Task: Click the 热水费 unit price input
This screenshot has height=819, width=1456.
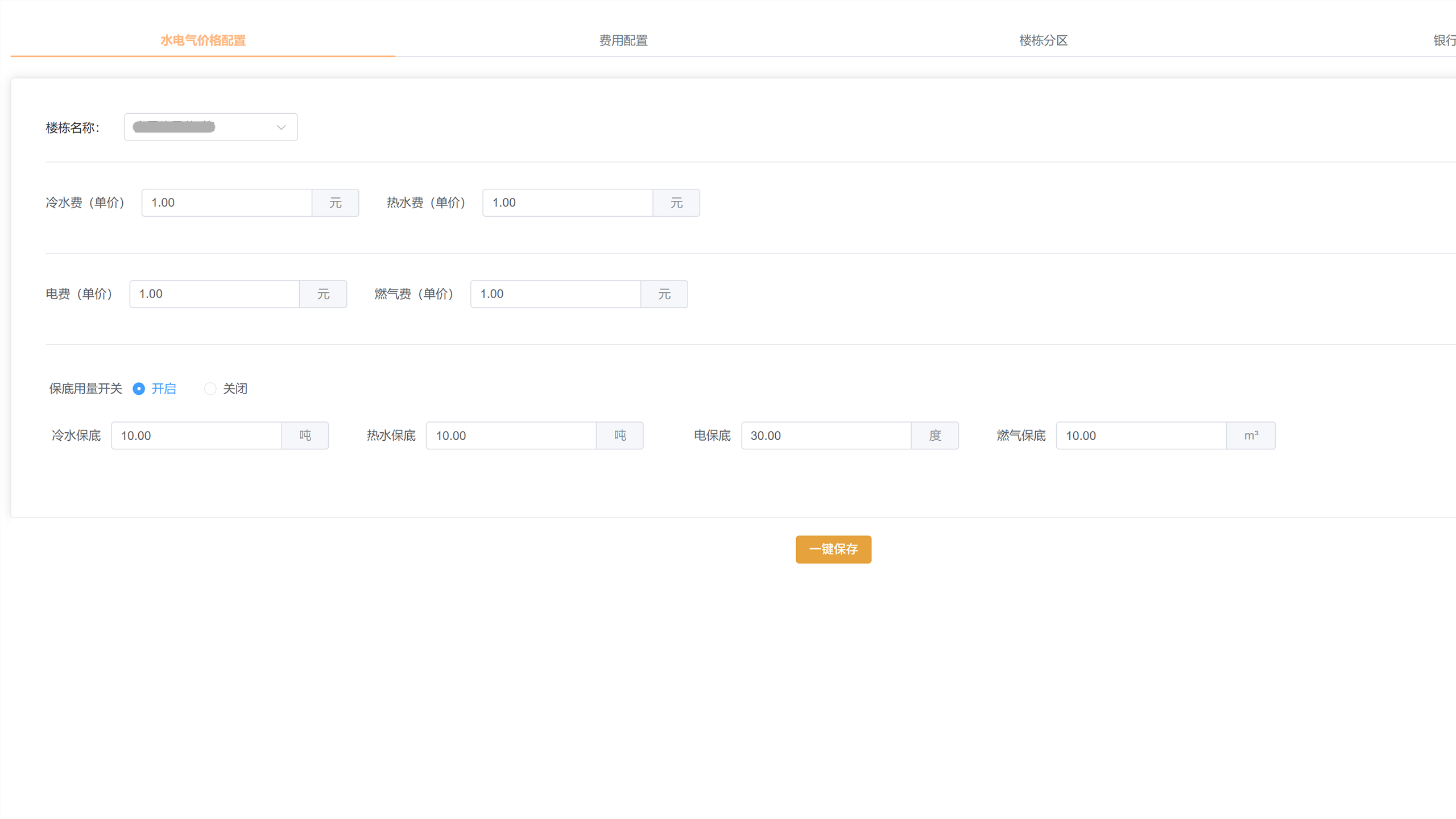Action: 567,202
